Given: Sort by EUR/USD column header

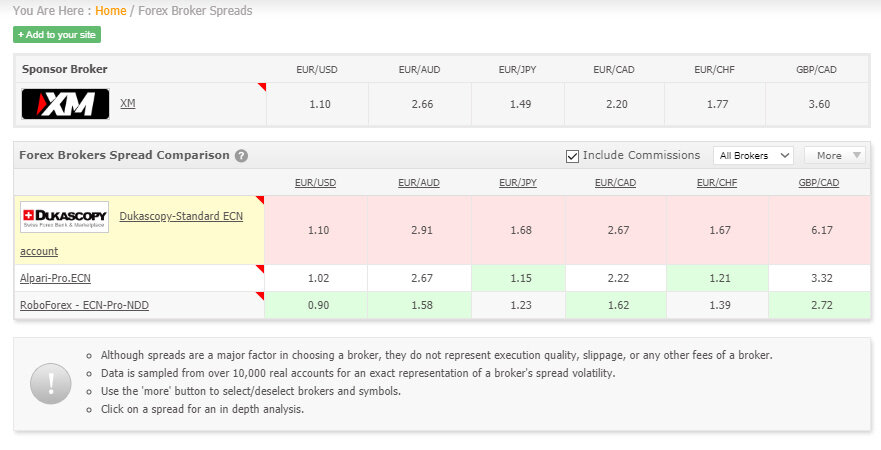Looking at the screenshot, I should tap(315, 183).
